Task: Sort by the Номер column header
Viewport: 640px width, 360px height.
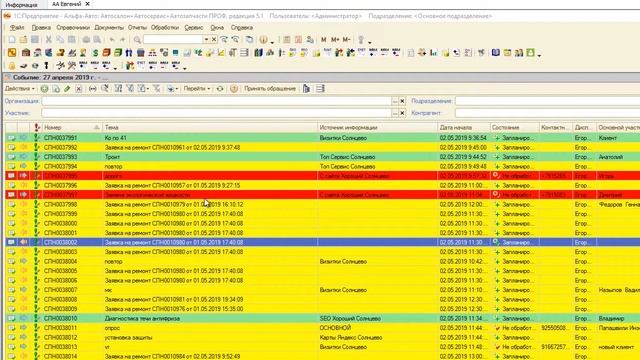Action: pos(71,128)
